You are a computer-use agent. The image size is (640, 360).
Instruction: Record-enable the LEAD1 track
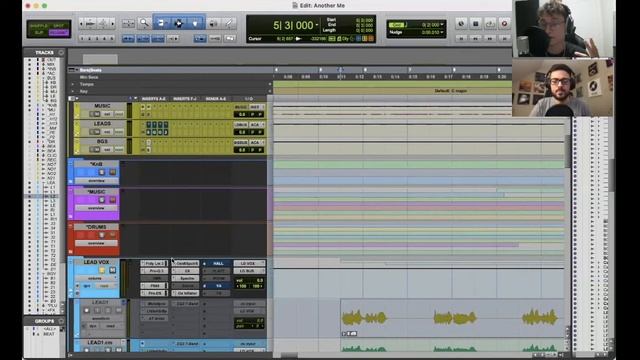[x=87, y=311]
